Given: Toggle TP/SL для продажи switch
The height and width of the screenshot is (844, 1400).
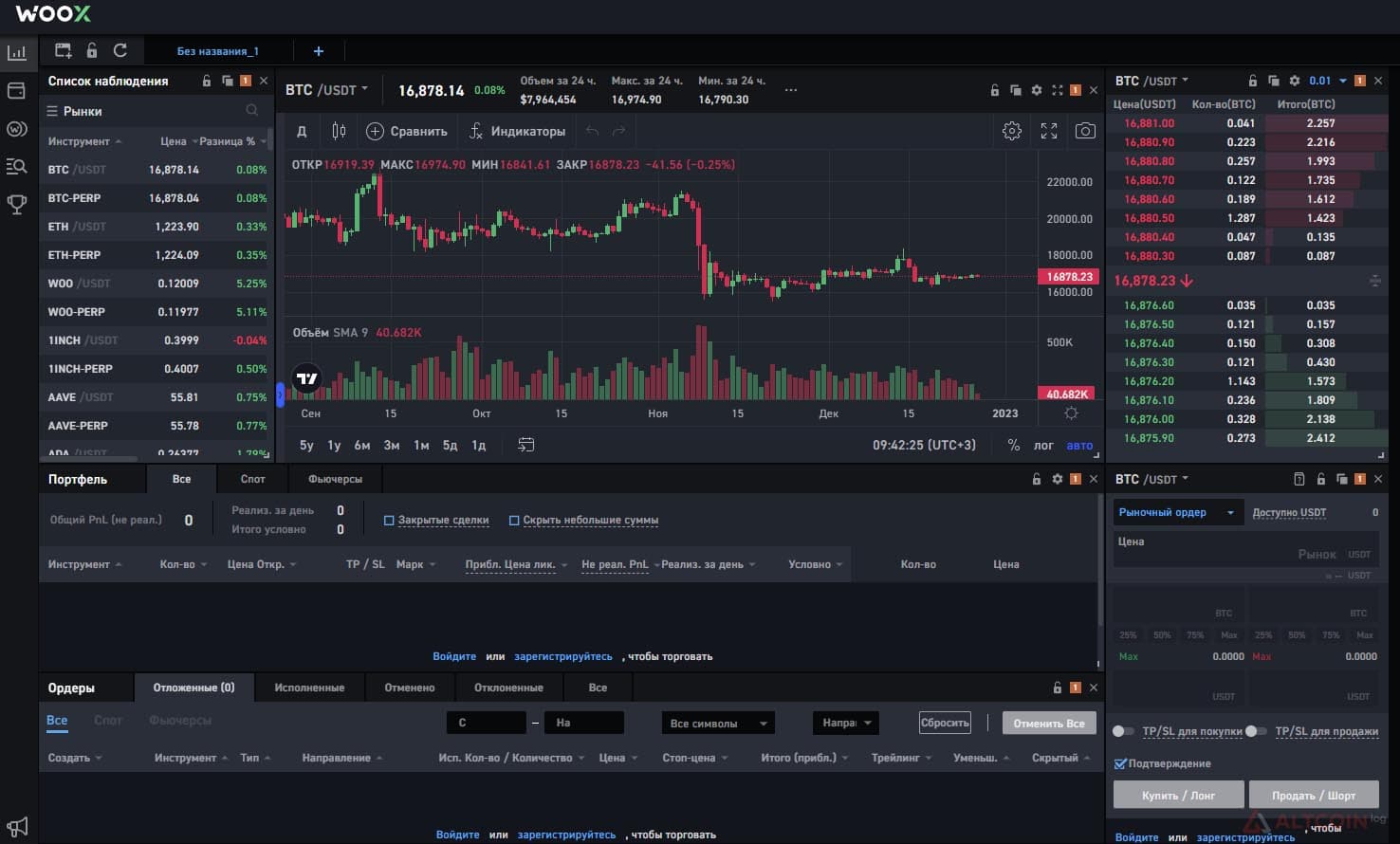Looking at the screenshot, I should tap(1256, 731).
